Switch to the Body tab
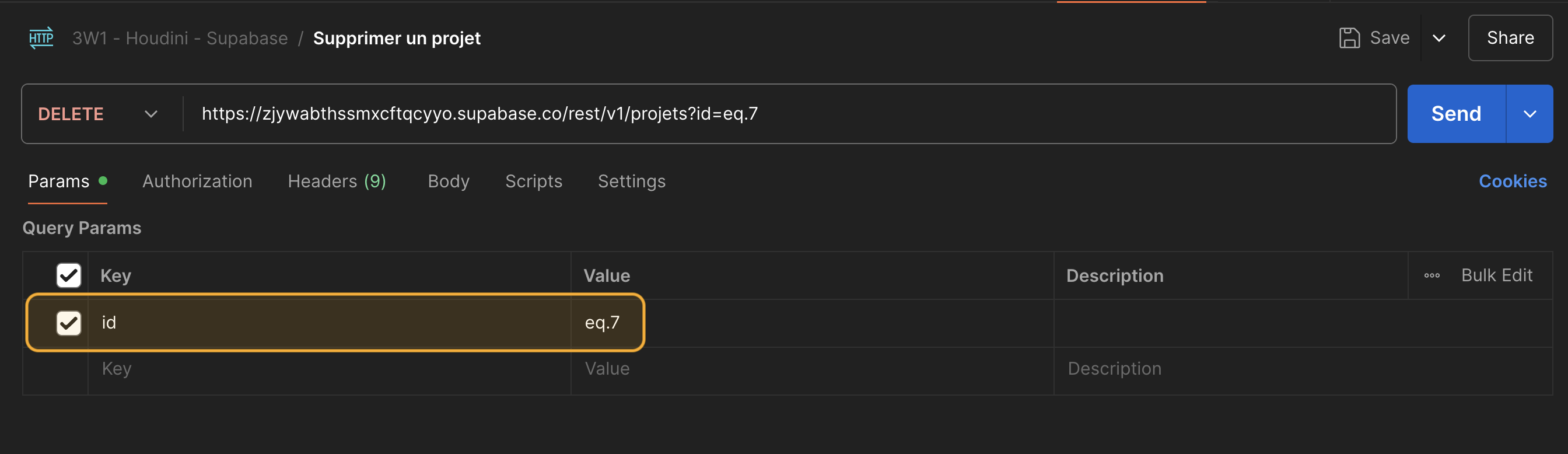The image size is (1568, 454). pyautogui.click(x=449, y=181)
